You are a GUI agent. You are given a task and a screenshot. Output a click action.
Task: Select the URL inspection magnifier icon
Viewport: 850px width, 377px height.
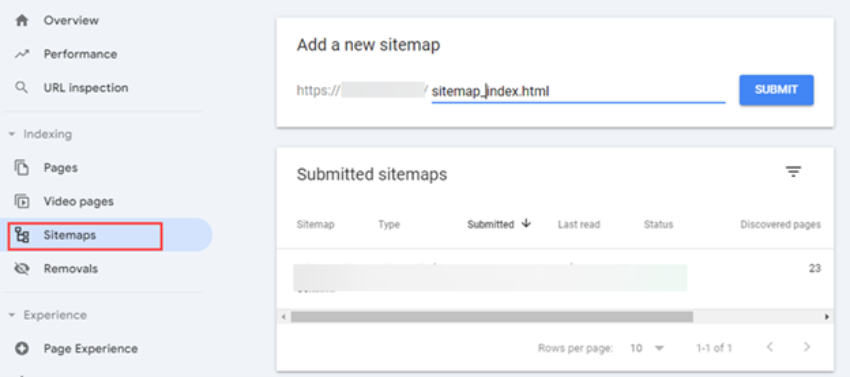22,88
